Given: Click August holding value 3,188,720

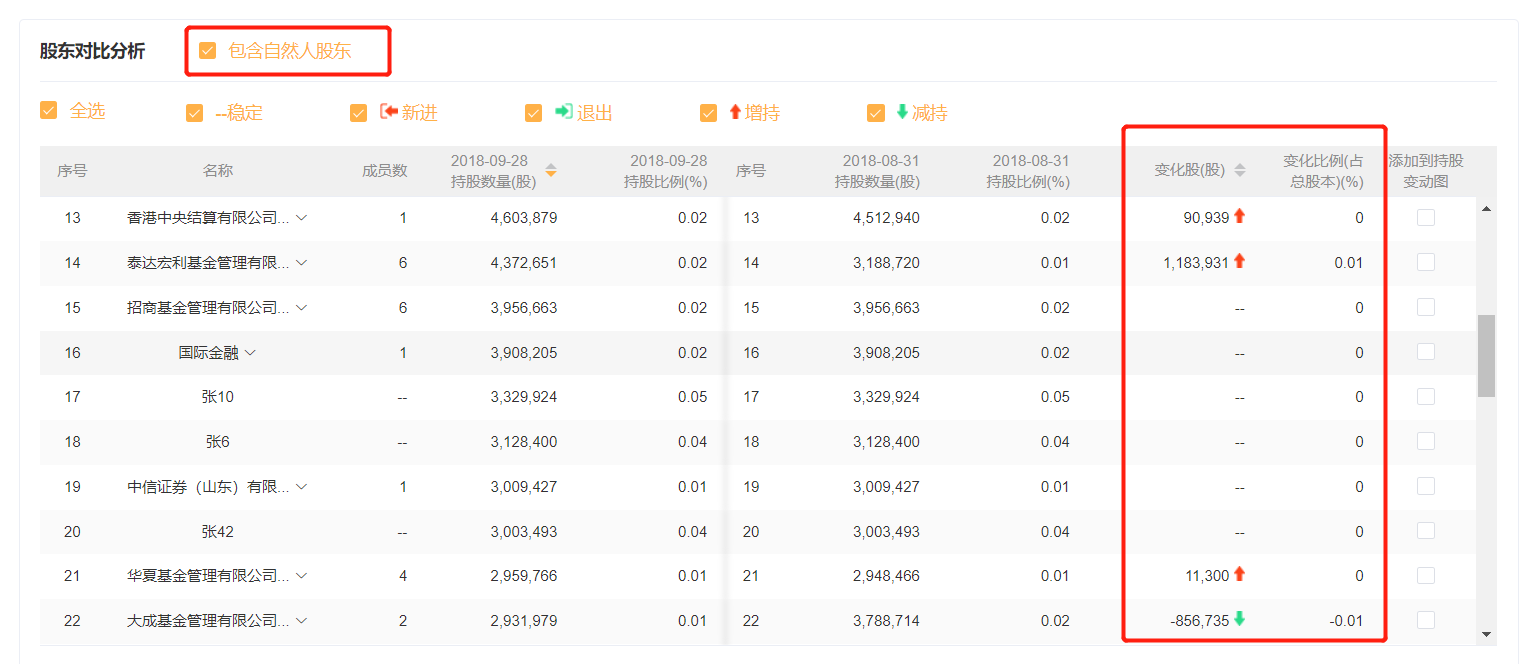Looking at the screenshot, I should click(886, 263).
